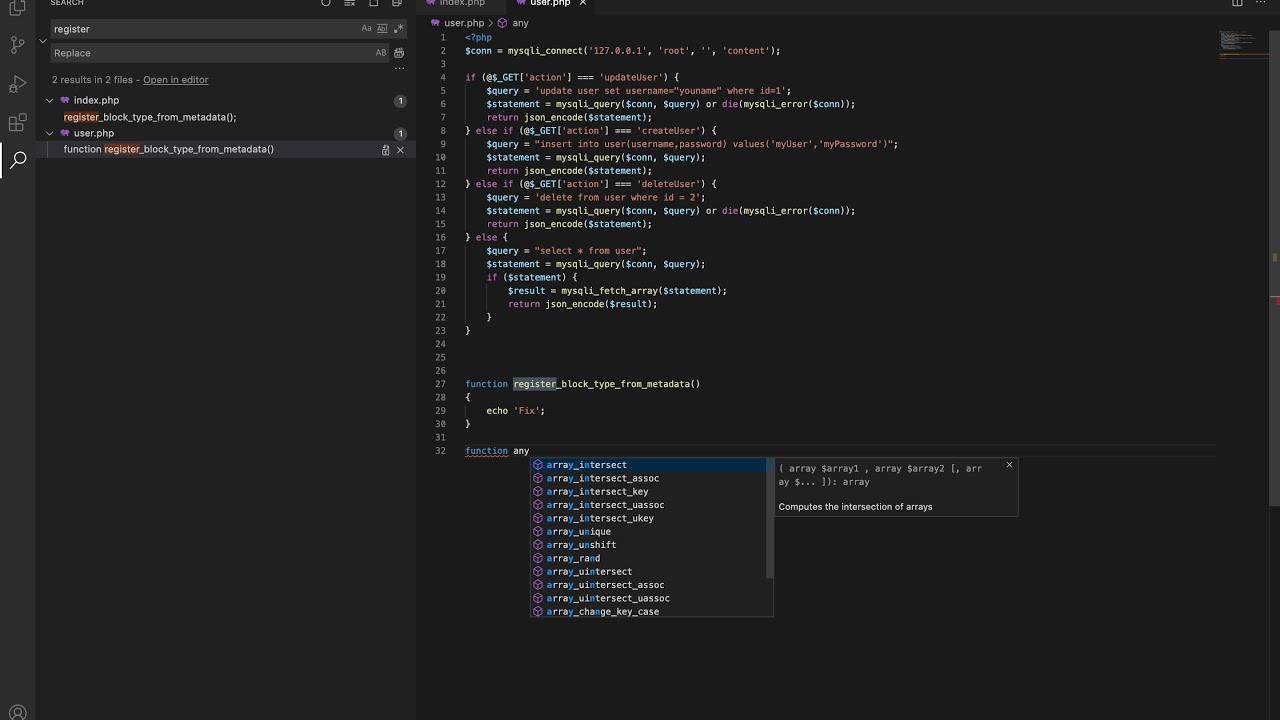Viewport: 1280px width, 720px height.
Task: Collapse all search results
Action: pyautogui.click(x=397, y=3)
